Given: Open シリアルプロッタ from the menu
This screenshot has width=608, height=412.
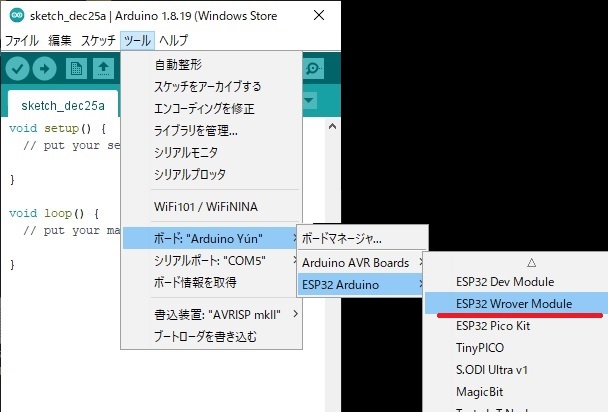Looking at the screenshot, I should [x=211, y=175].
